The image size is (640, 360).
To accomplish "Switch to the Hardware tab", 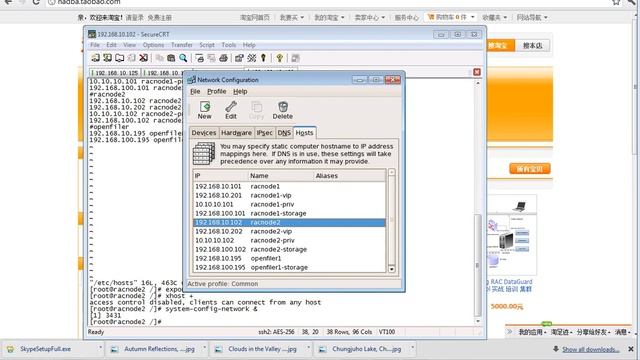I will [x=236, y=133].
